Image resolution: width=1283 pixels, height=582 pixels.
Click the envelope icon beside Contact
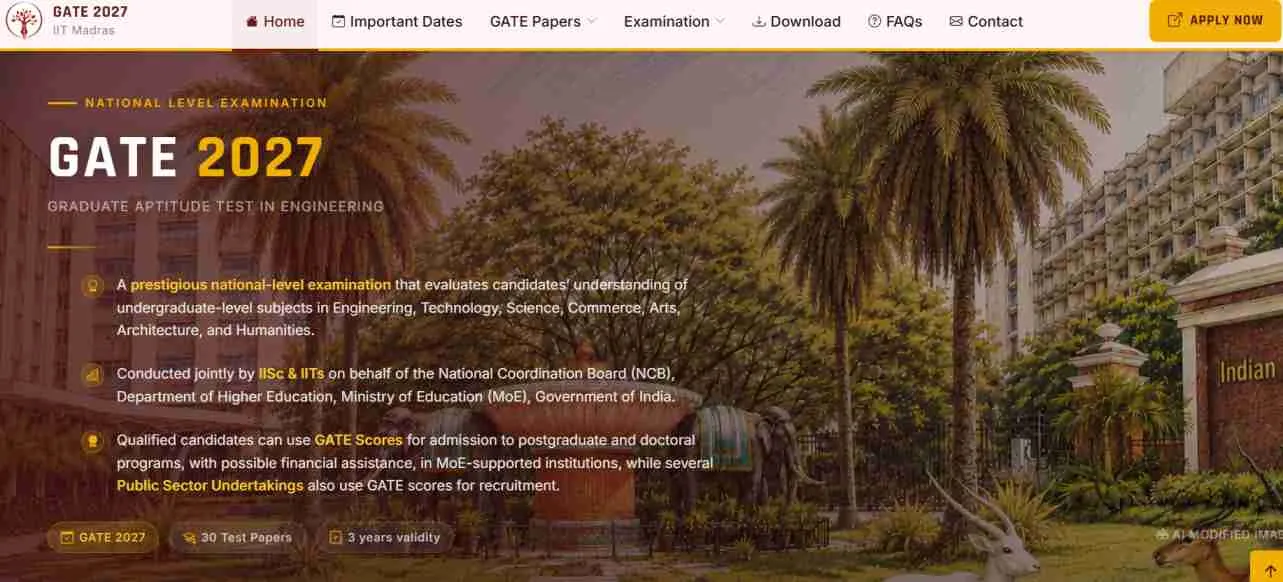click(x=956, y=21)
